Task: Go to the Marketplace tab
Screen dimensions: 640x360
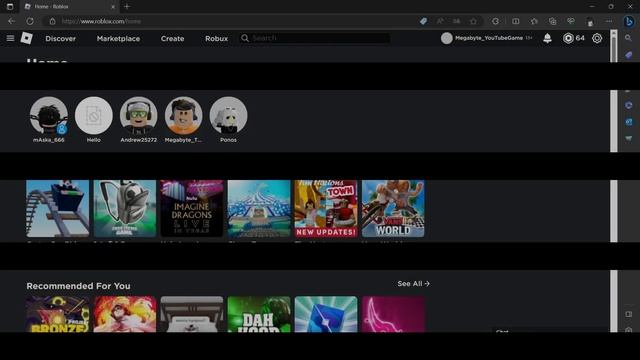Action: [x=118, y=38]
